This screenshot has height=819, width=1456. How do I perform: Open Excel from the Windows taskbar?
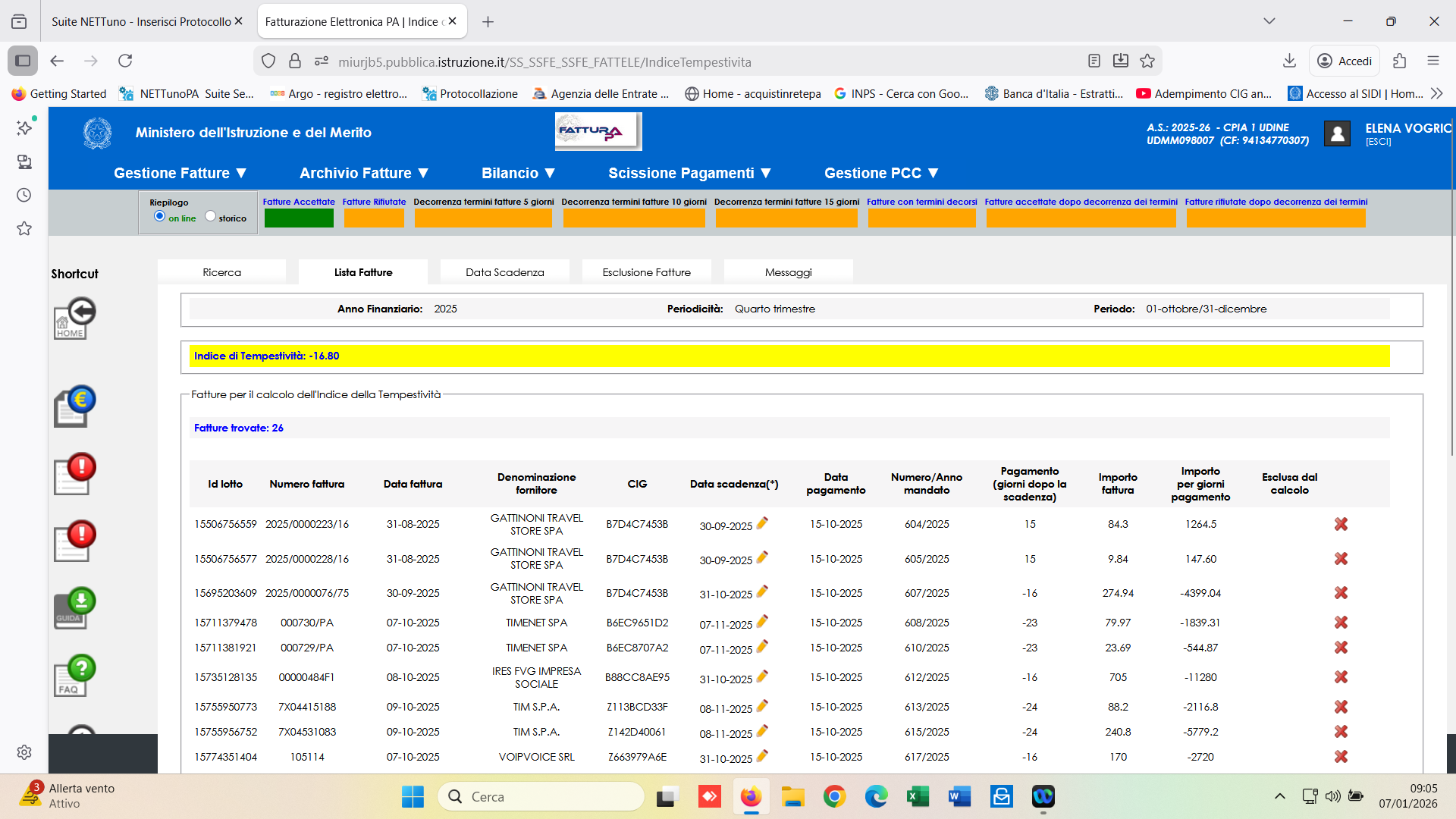(x=918, y=796)
